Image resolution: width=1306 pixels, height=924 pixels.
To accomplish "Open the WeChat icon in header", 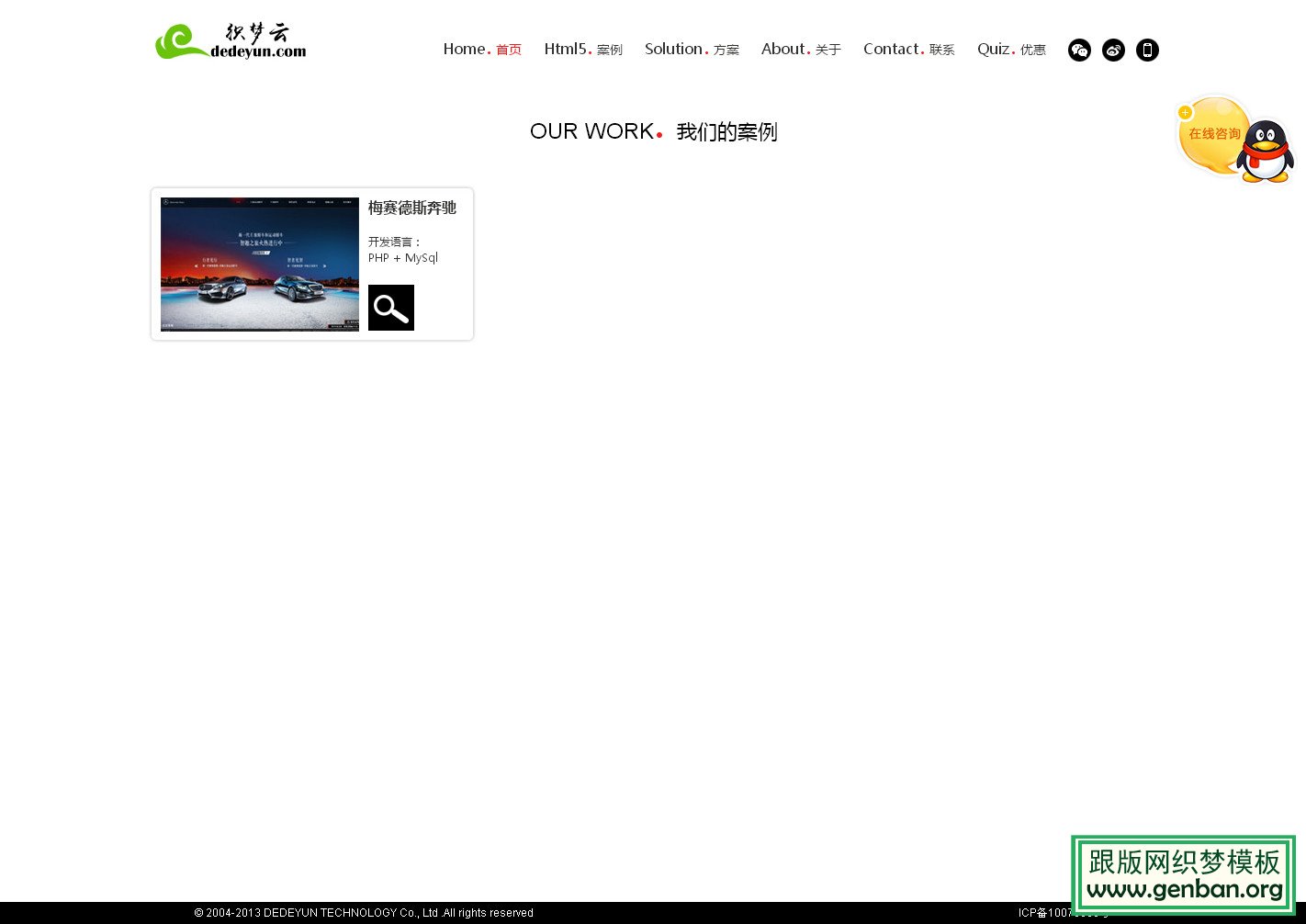I will tap(1079, 51).
